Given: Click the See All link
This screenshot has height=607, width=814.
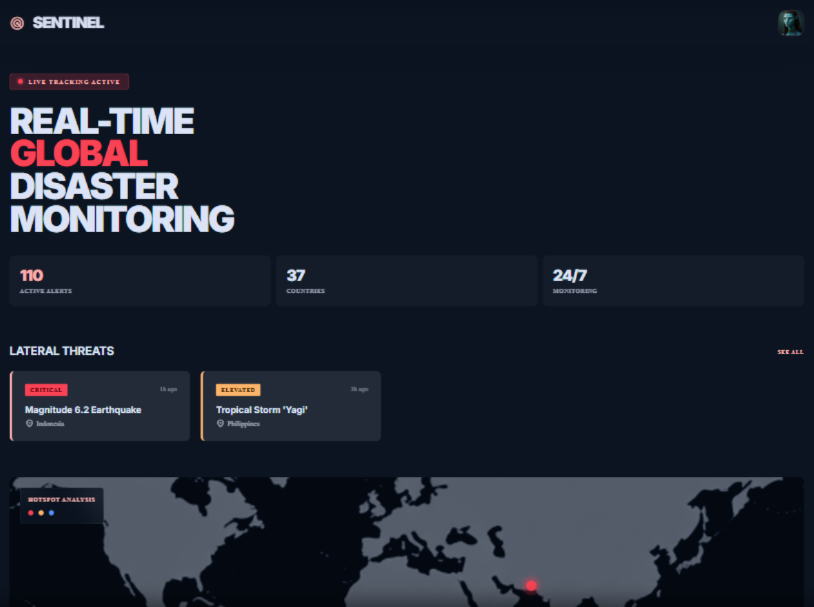Looking at the screenshot, I should (x=790, y=352).
